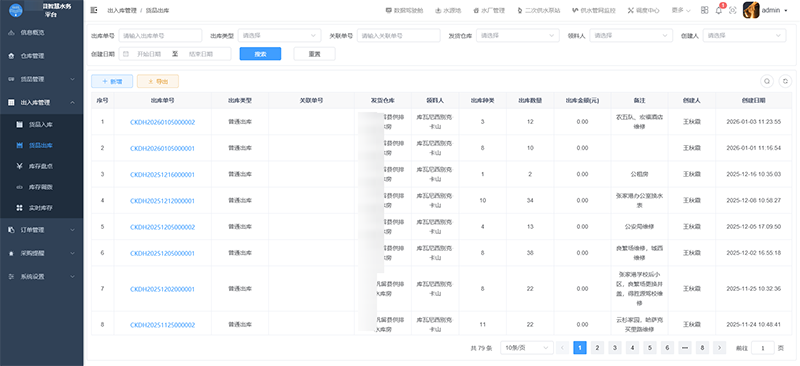The image size is (800, 366).
Task: Click the 创建日期 column header
Action: [x=754, y=101]
